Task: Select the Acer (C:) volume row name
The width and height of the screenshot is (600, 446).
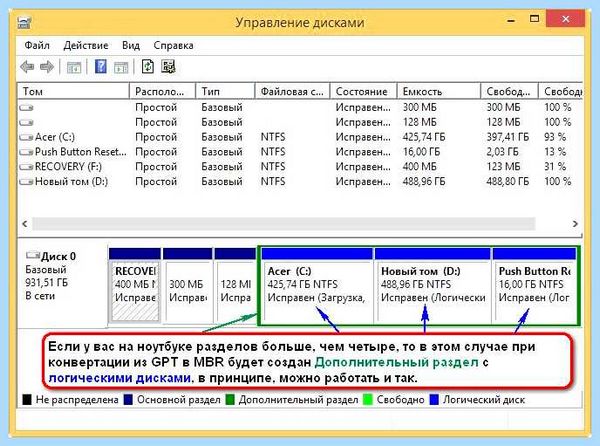Action: [55, 137]
